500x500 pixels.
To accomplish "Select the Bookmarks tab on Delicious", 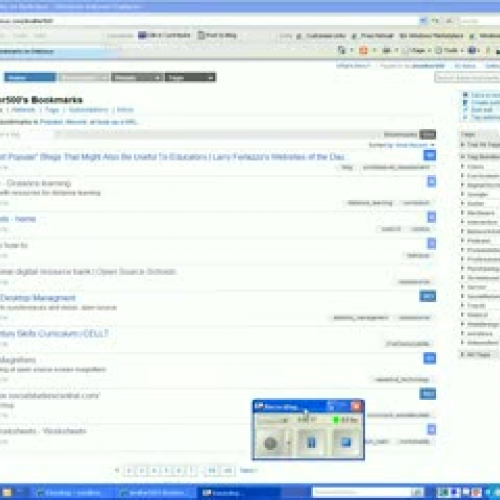I will coord(83,77).
